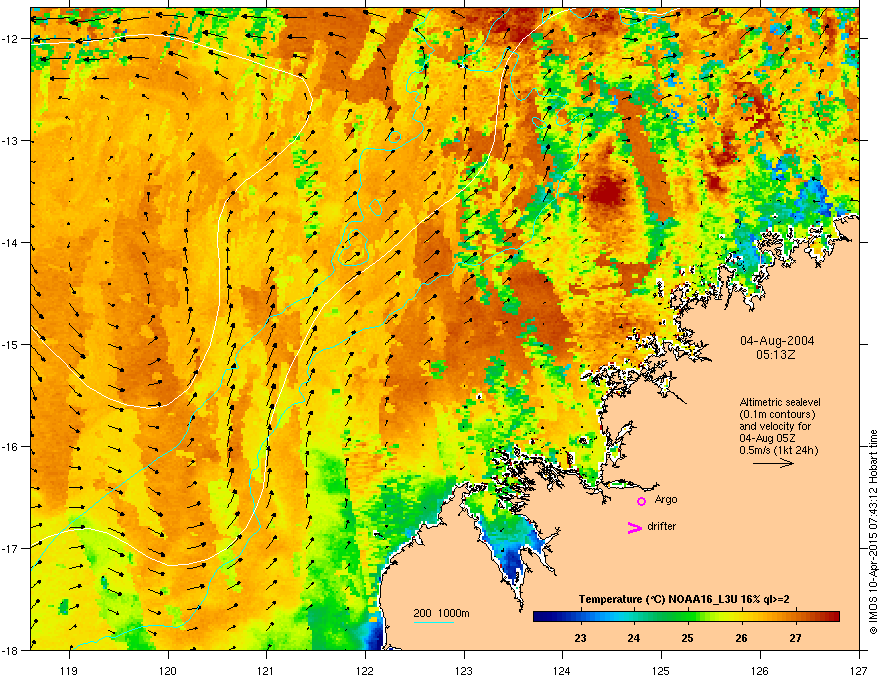
Task: Click the Temperature NOAA16_L3U colorbar title
Action: [x=684, y=599]
